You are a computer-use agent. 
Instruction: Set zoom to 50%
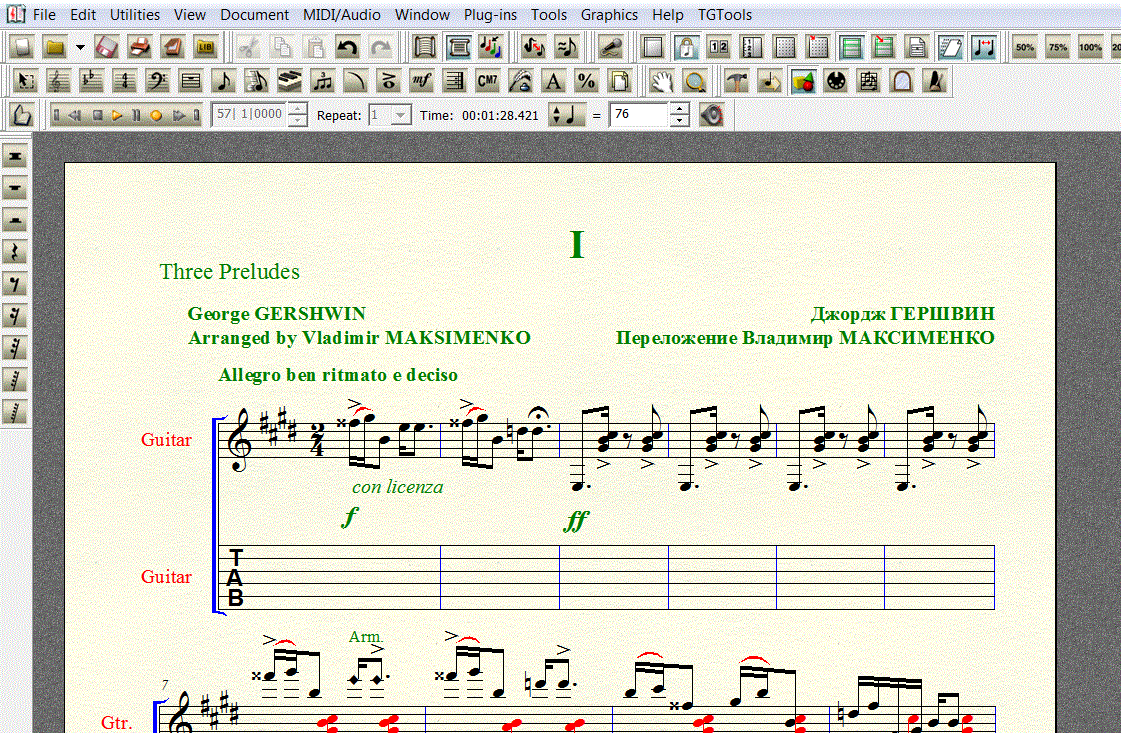tap(1024, 47)
